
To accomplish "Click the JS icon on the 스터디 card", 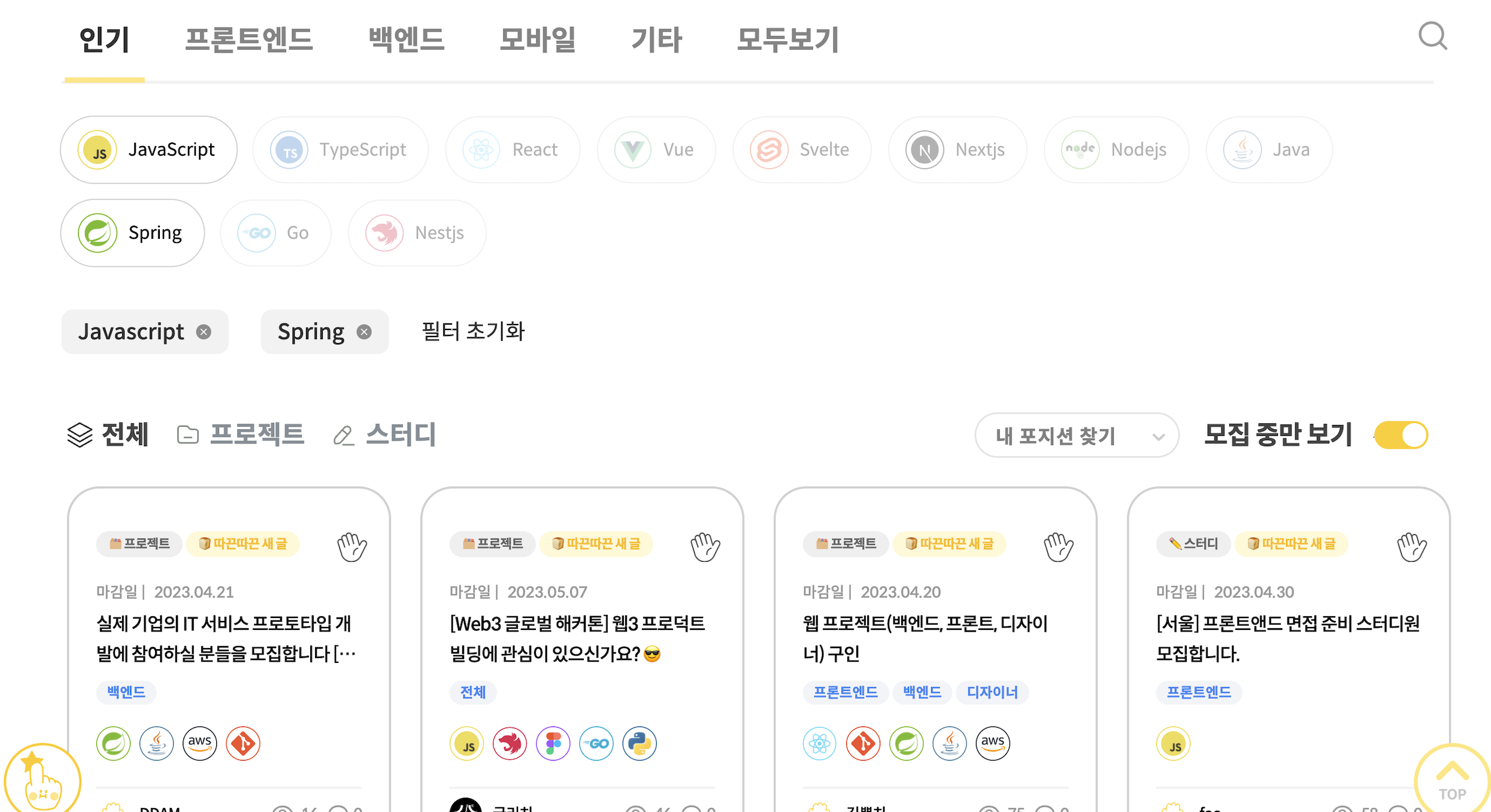I will point(1173,743).
